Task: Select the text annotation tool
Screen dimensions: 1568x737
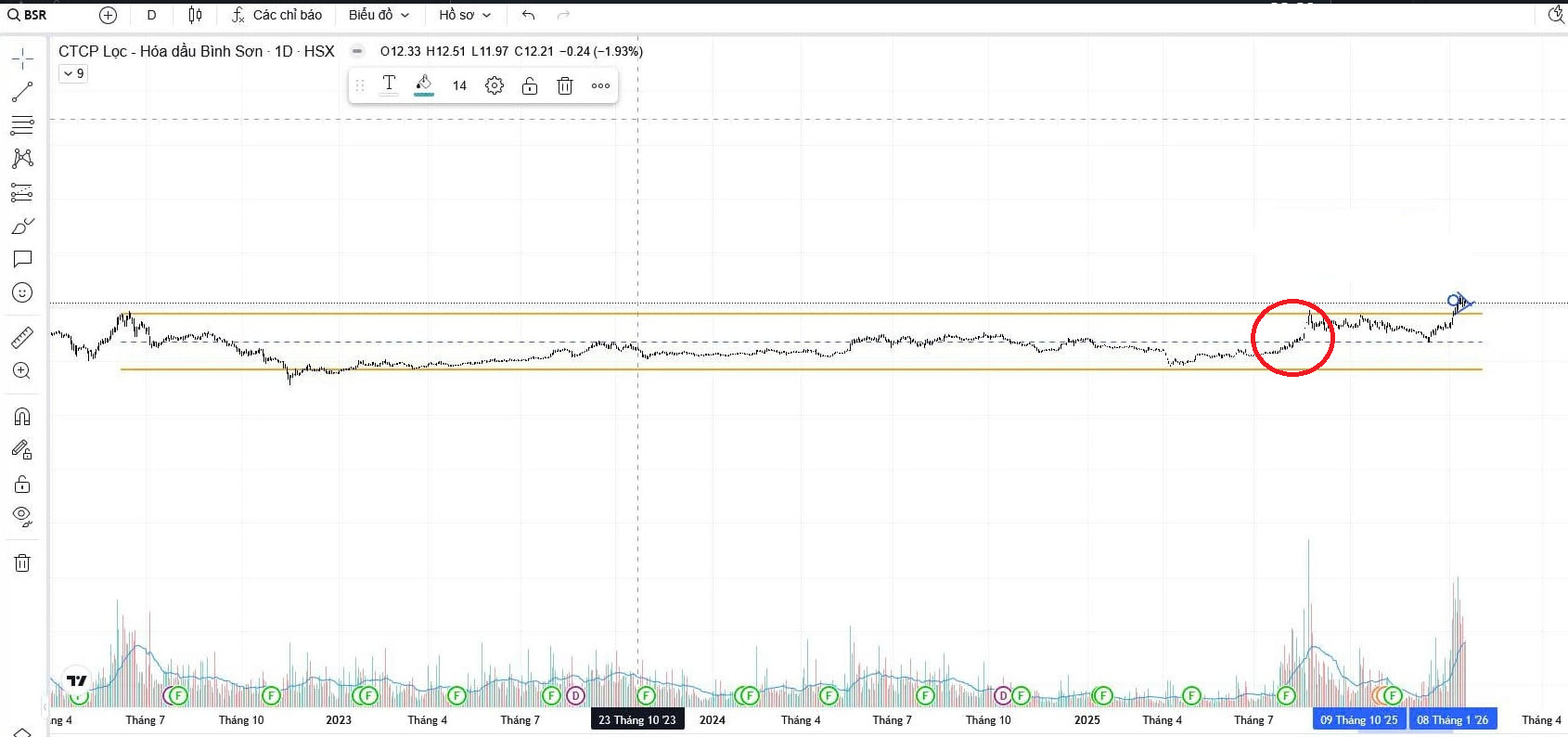Action: (x=22, y=259)
